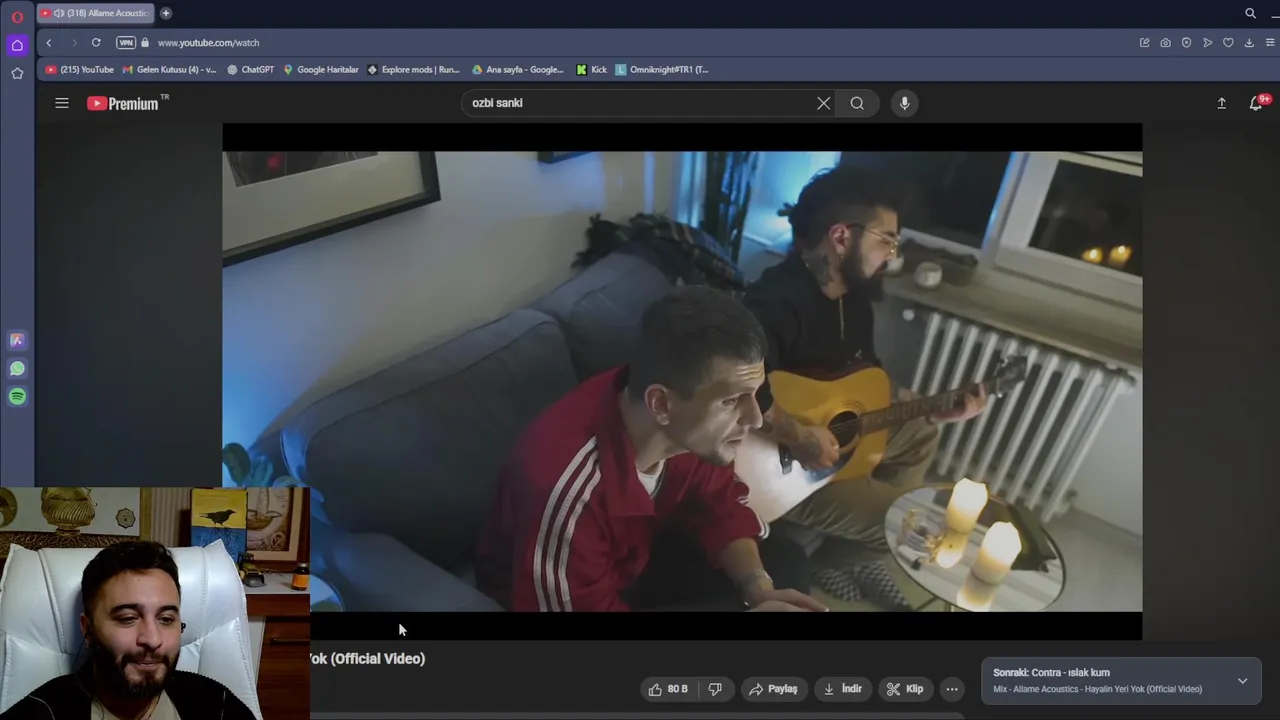Clear the search text with X
1280x720 pixels.
(823, 103)
